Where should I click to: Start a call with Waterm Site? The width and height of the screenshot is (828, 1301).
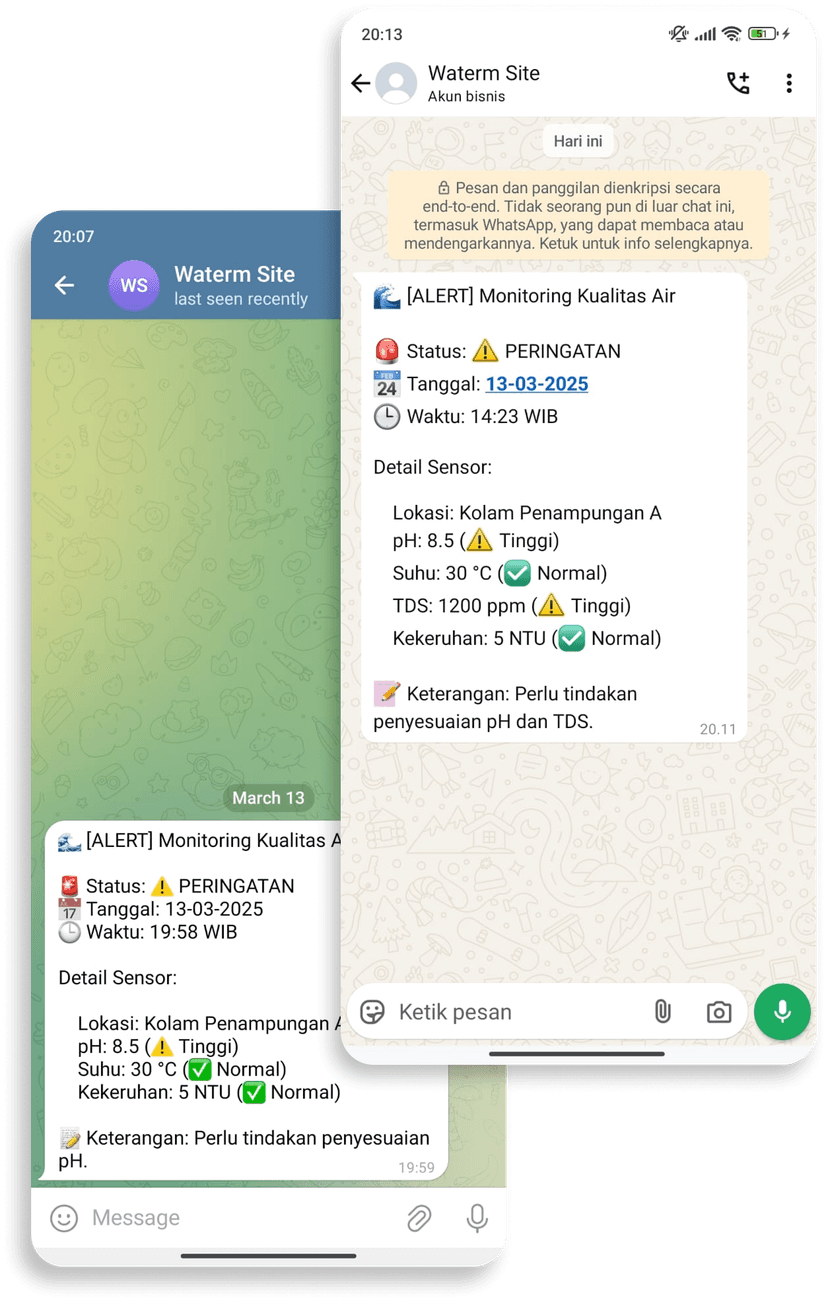click(x=738, y=84)
